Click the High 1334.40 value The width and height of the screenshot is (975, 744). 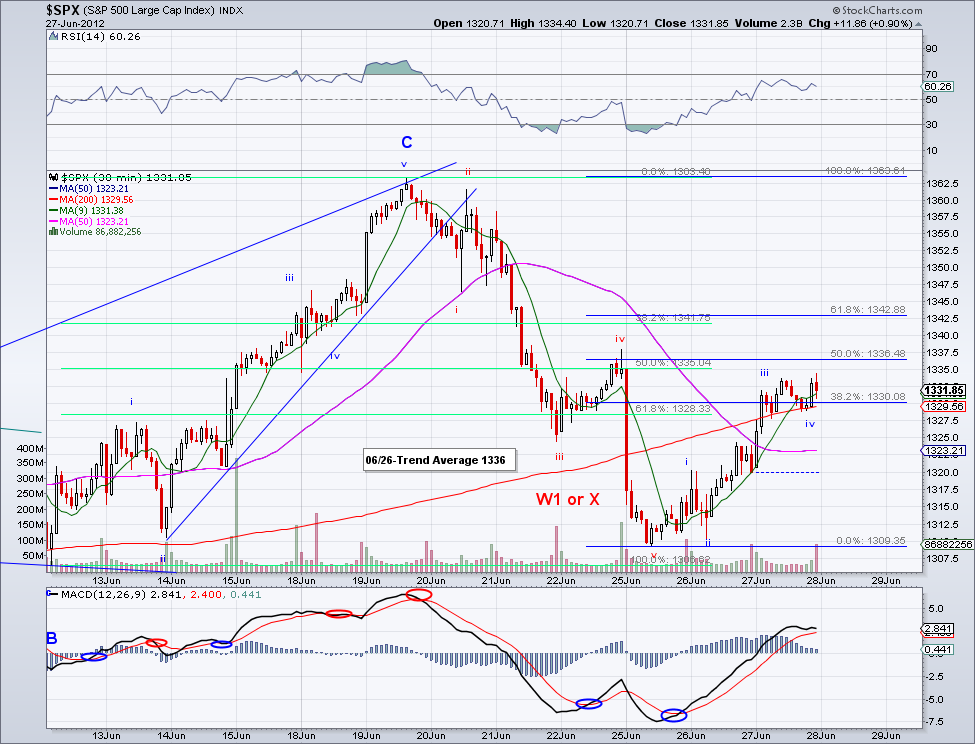(543, 24)
